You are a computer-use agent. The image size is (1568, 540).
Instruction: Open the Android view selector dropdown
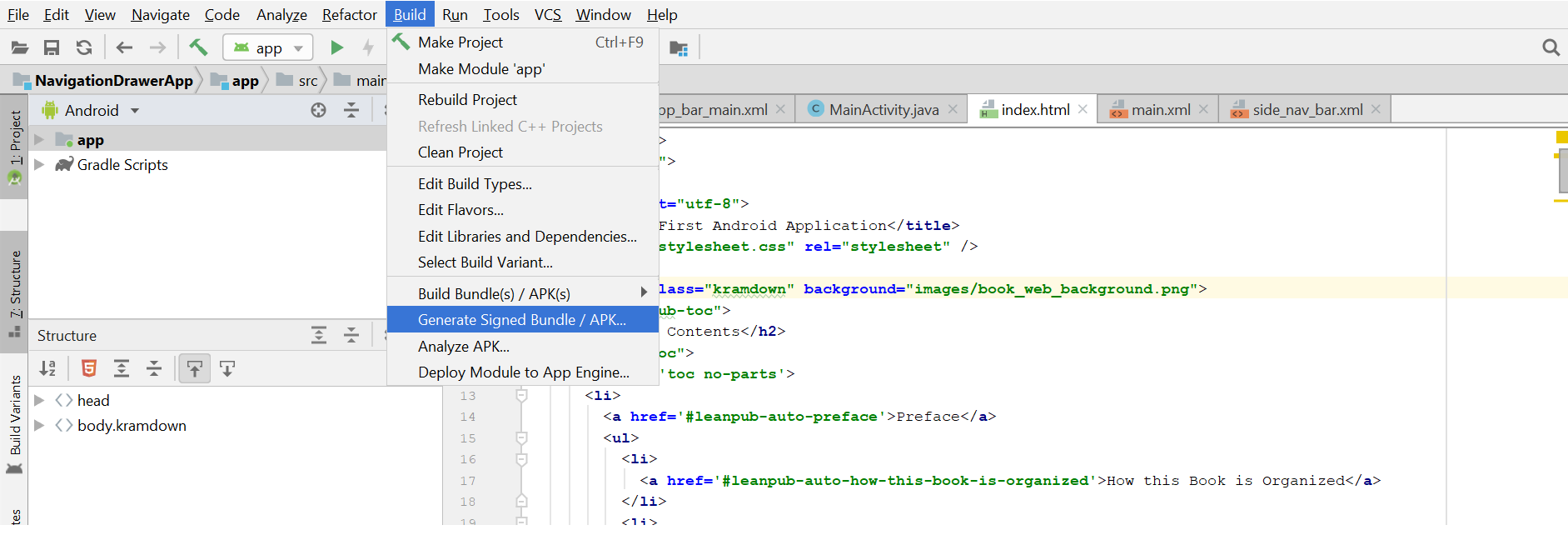coord(91,110)
